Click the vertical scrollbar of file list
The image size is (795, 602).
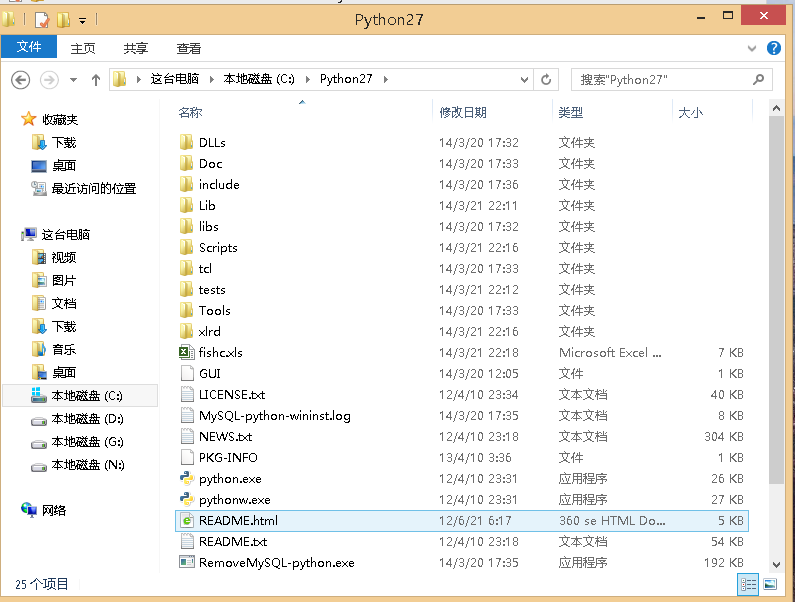coord(776,300)
